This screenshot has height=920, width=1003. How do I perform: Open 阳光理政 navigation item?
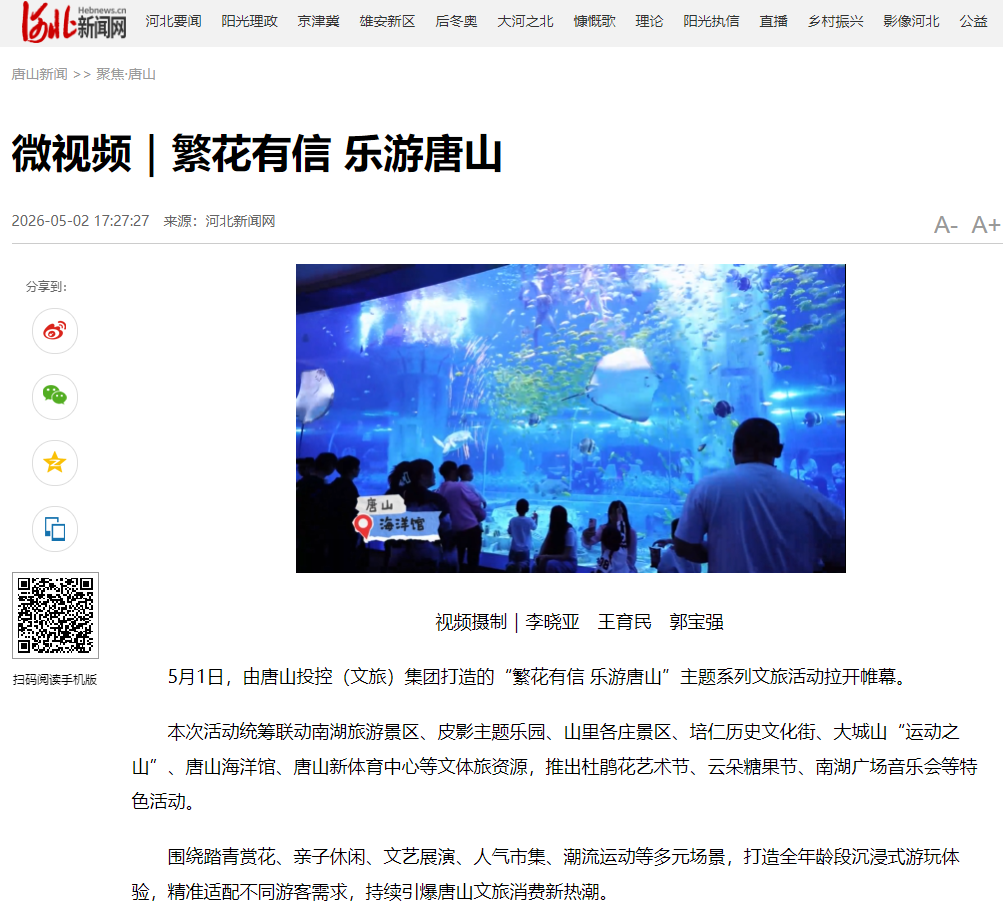coord(249,22)
